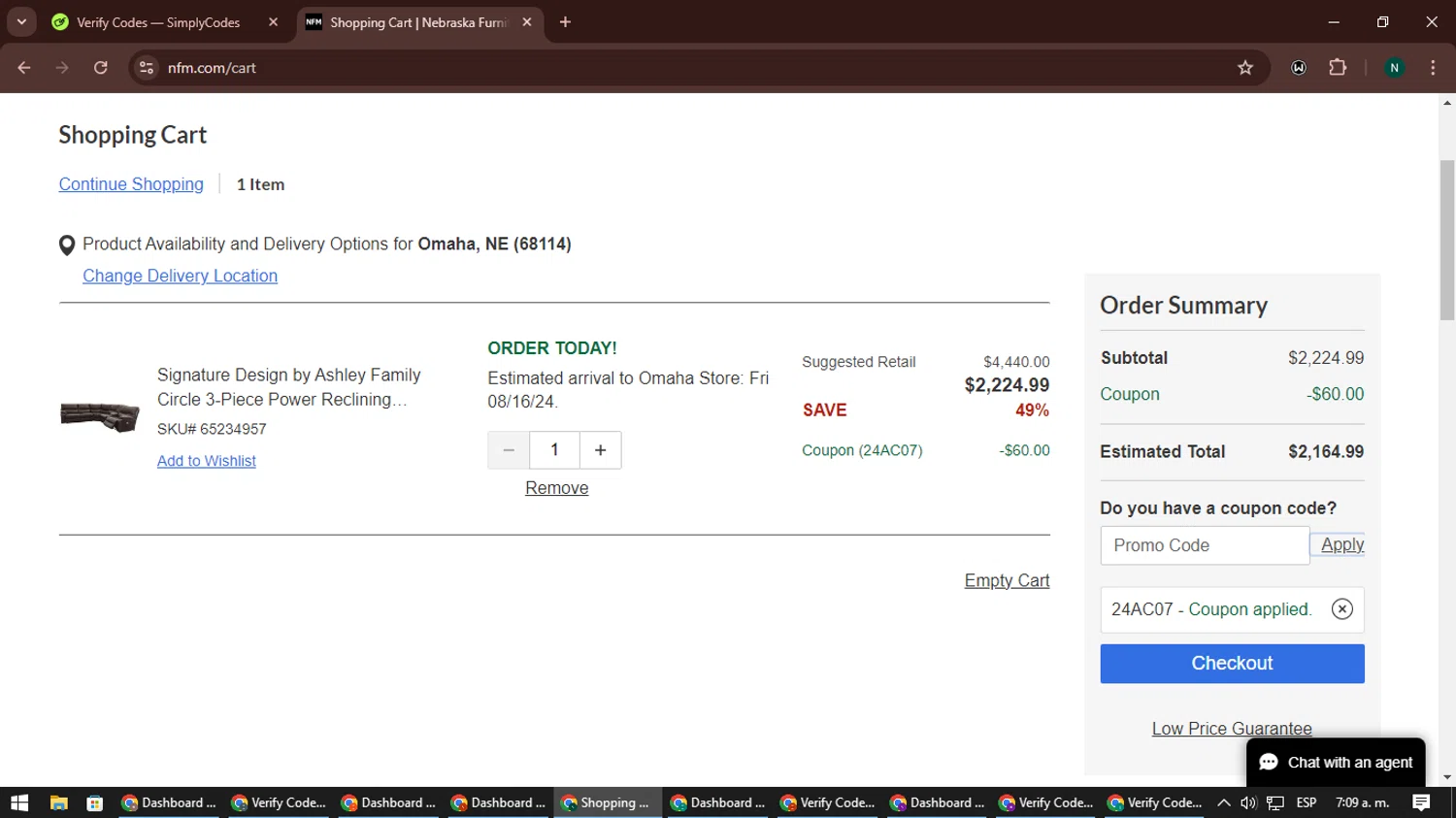Open the Windows notification center icon
Viewport: 1456px width, 818px height.
point(1421,802)
